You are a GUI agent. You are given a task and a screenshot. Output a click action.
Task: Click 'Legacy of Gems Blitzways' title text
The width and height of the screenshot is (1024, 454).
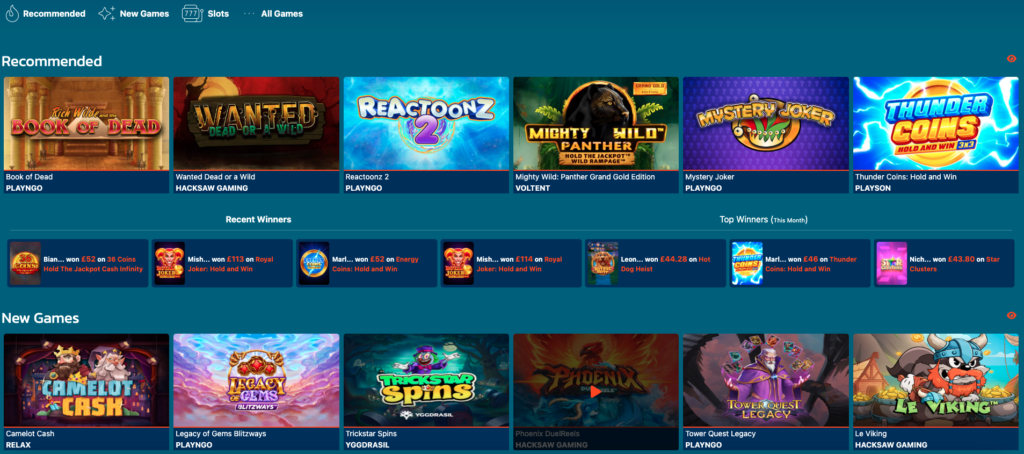[221, 433]
